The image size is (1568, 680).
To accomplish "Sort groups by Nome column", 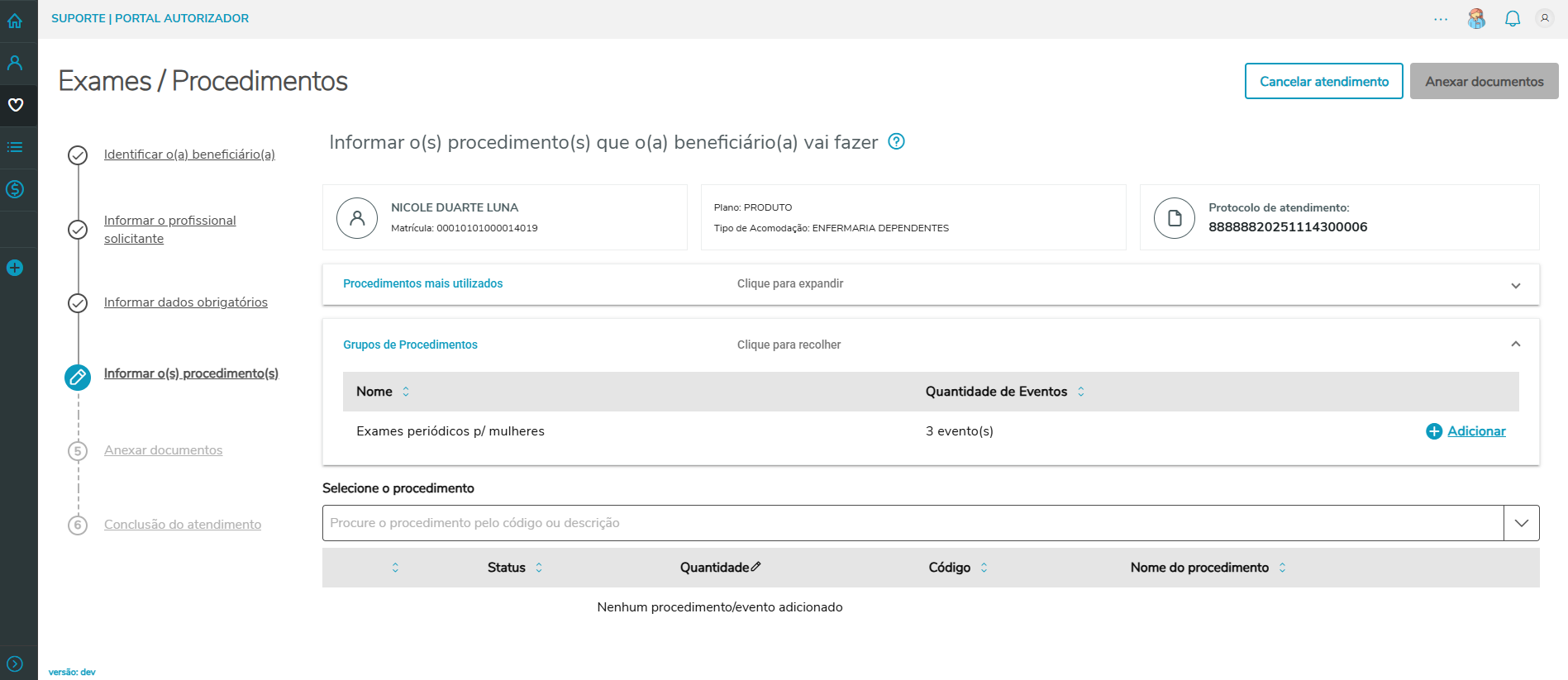I will pos(406,392).
